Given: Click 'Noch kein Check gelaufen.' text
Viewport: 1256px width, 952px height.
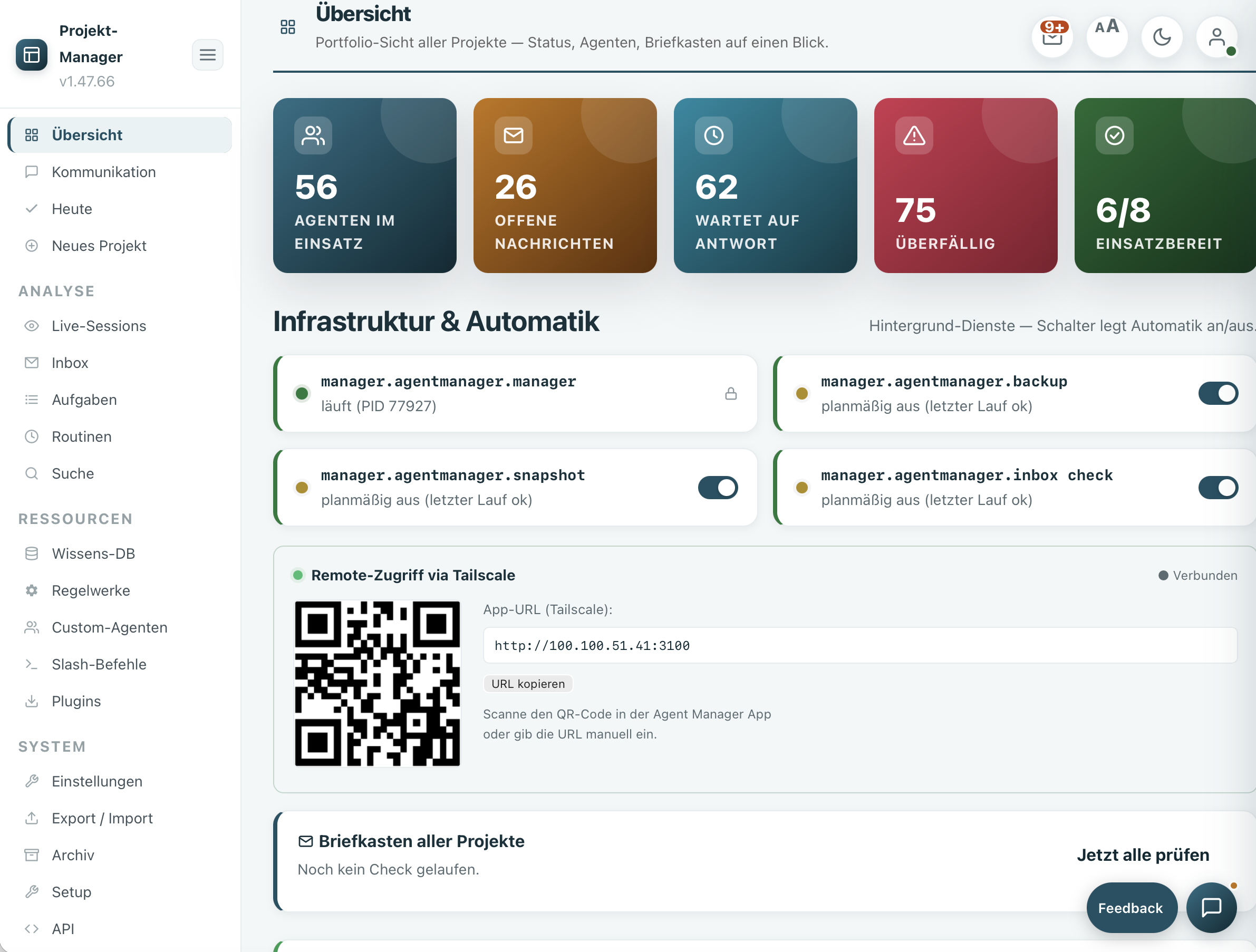Looking at the screenshot, I should click(x=389, y=870).
